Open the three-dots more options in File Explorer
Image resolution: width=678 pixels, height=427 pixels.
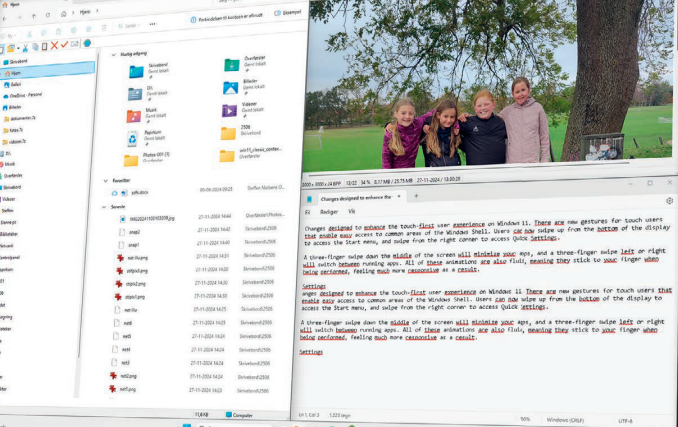tap(152, 24)
